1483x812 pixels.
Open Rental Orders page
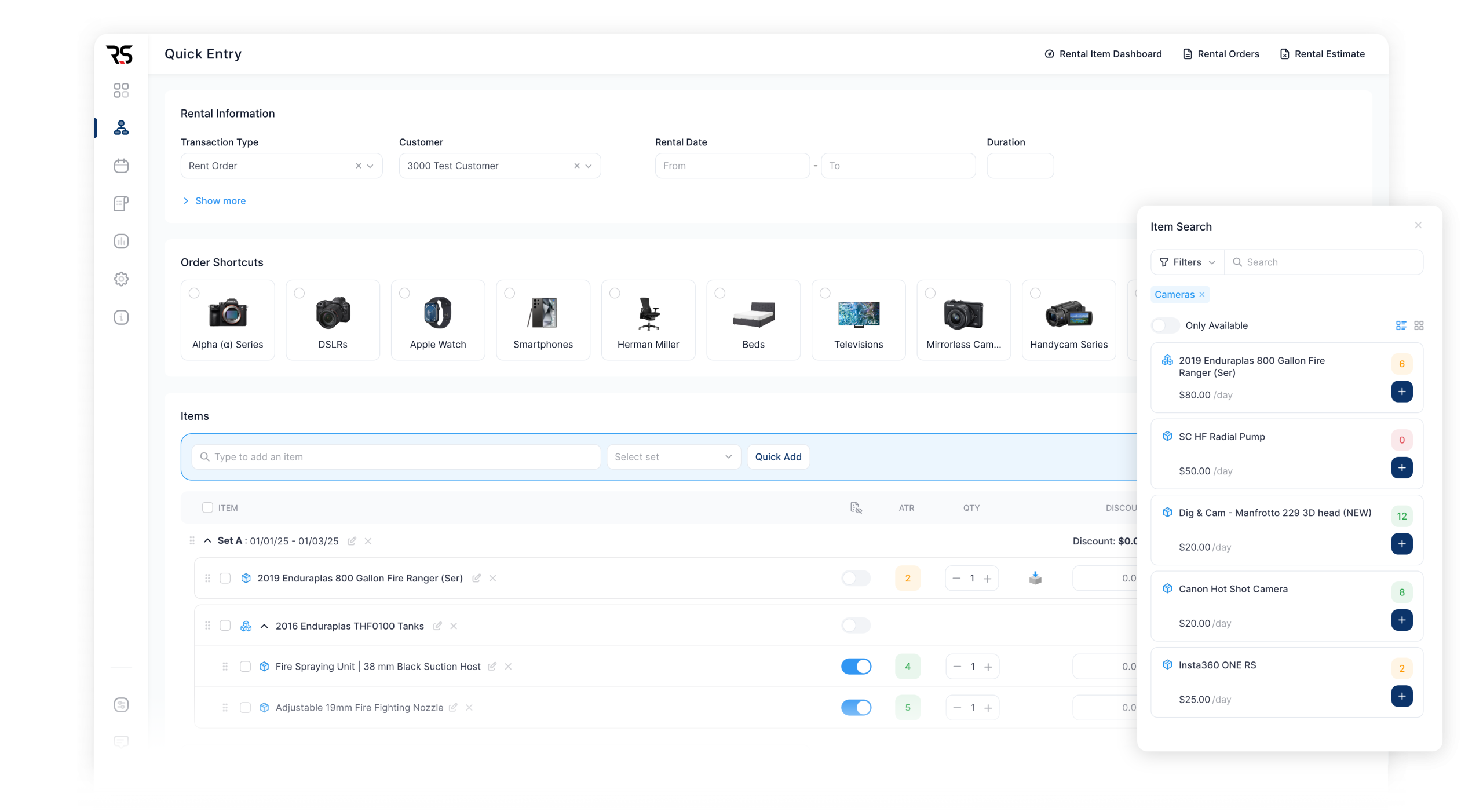pos(1221,54)
